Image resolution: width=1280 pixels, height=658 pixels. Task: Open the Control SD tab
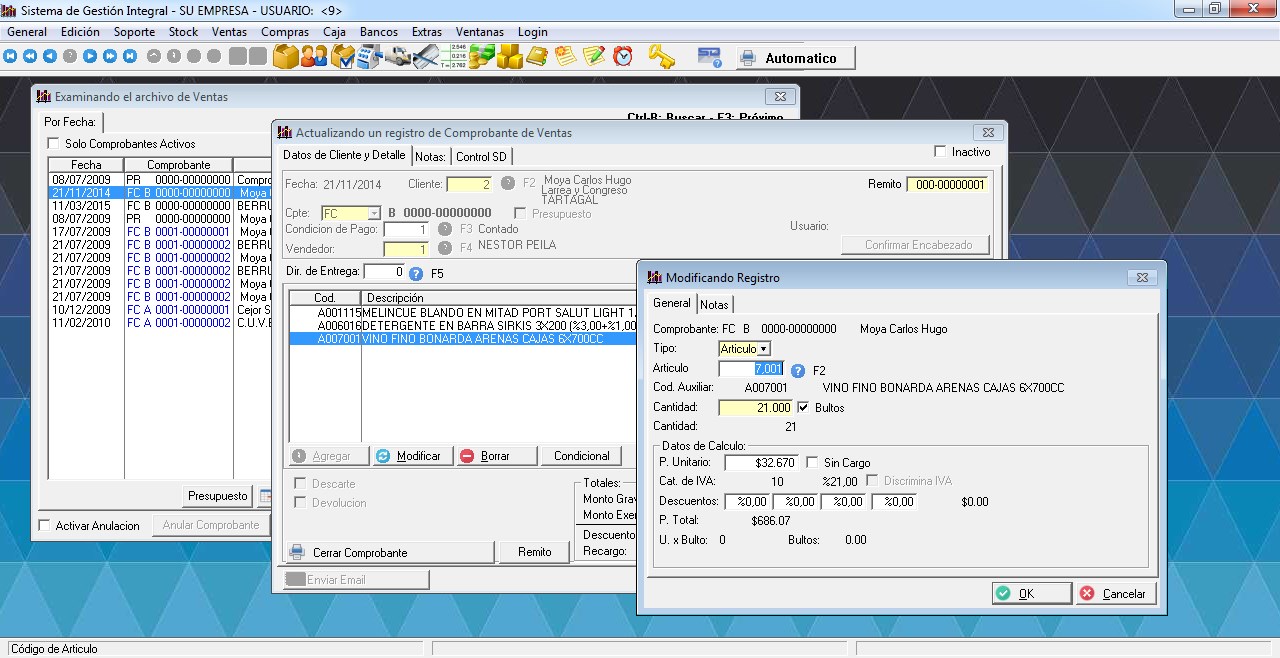click(x=481, y=157)
